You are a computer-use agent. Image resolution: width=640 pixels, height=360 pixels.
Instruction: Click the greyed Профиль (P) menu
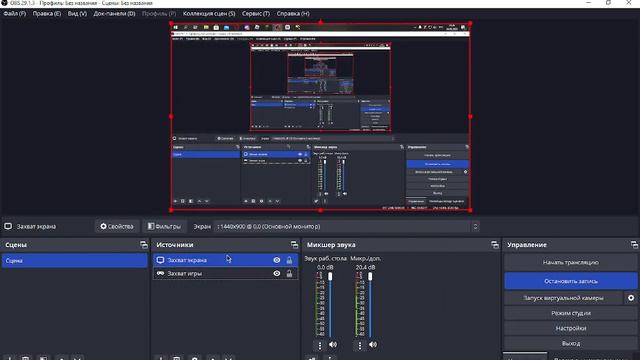pyautogui.click(x=159, y=13)
